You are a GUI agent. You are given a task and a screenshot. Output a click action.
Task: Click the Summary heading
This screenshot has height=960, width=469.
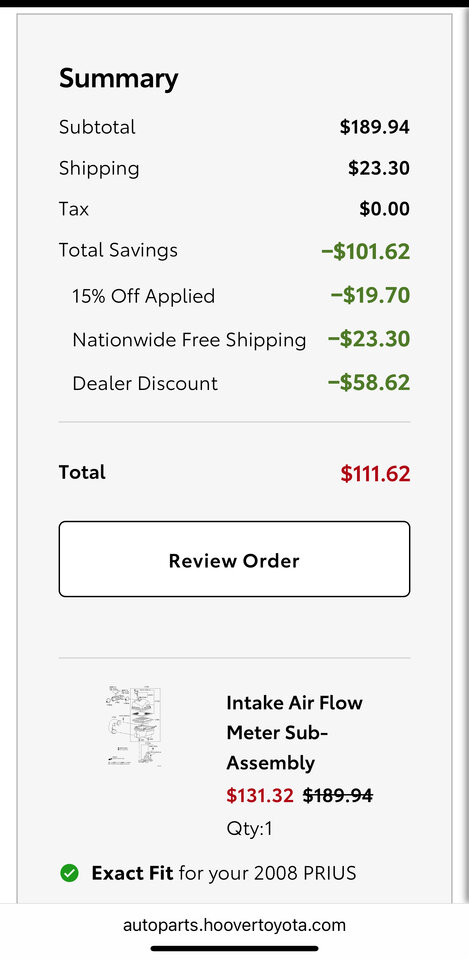pyautogui.click(x=119, y=79)
